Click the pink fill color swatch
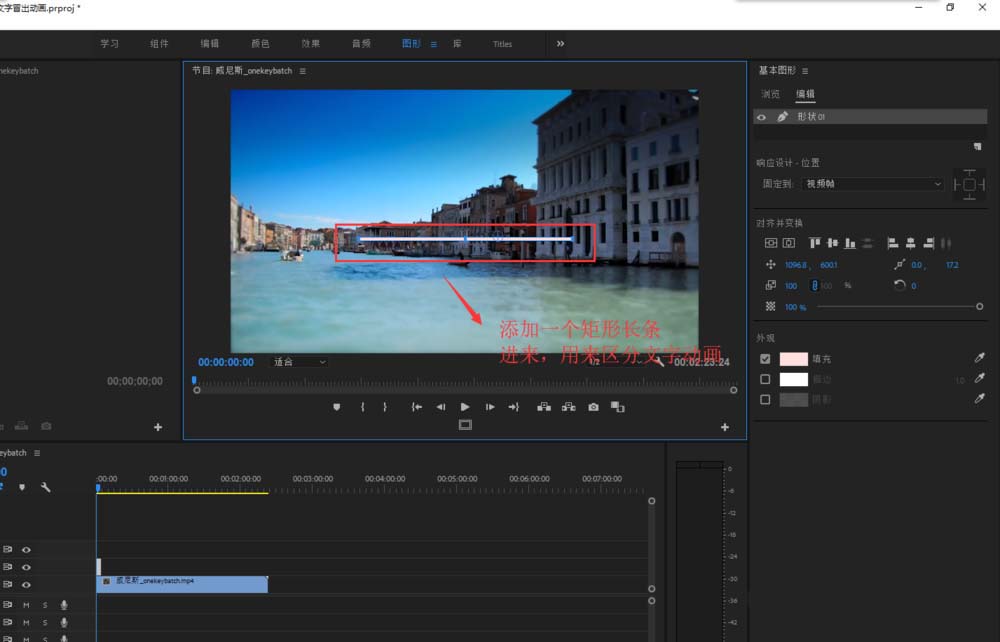 point(793,359)
